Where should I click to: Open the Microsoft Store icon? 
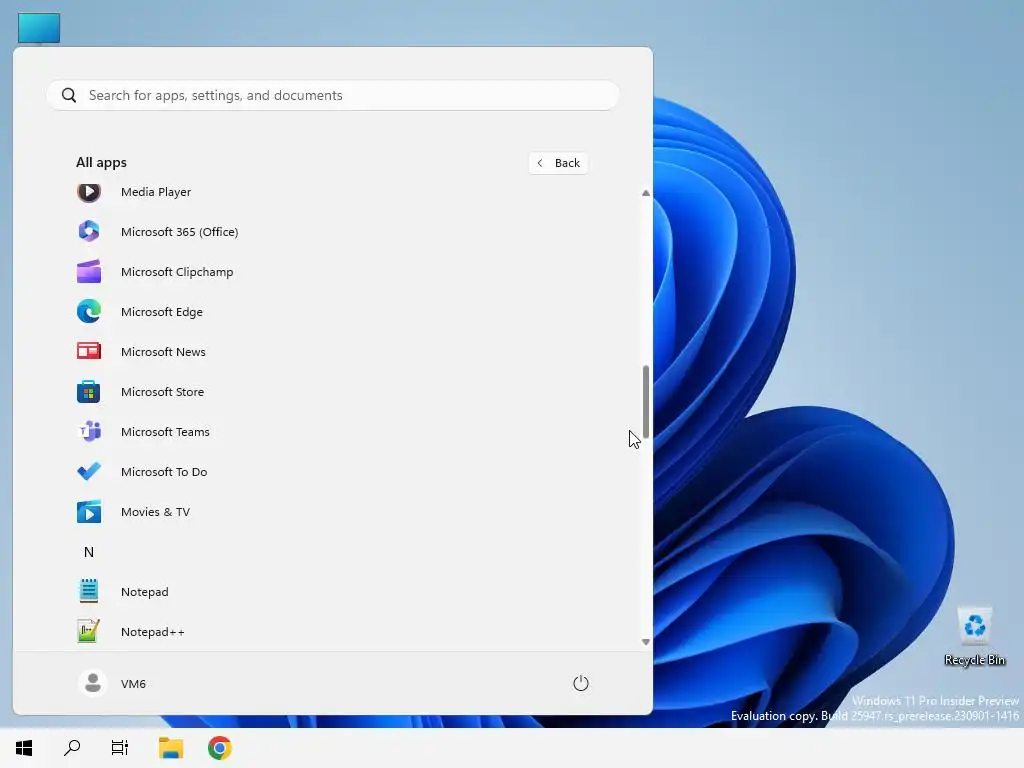coord(89,392)
